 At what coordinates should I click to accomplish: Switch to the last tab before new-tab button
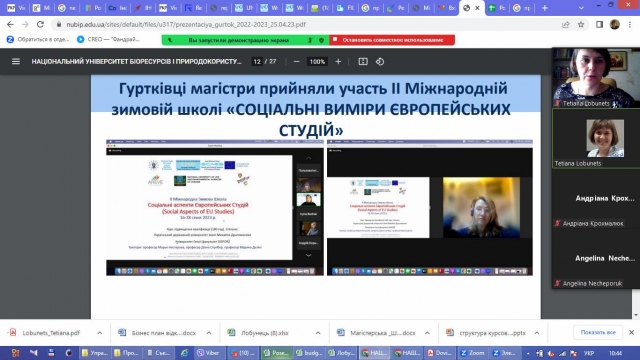[x=522, y=8]
